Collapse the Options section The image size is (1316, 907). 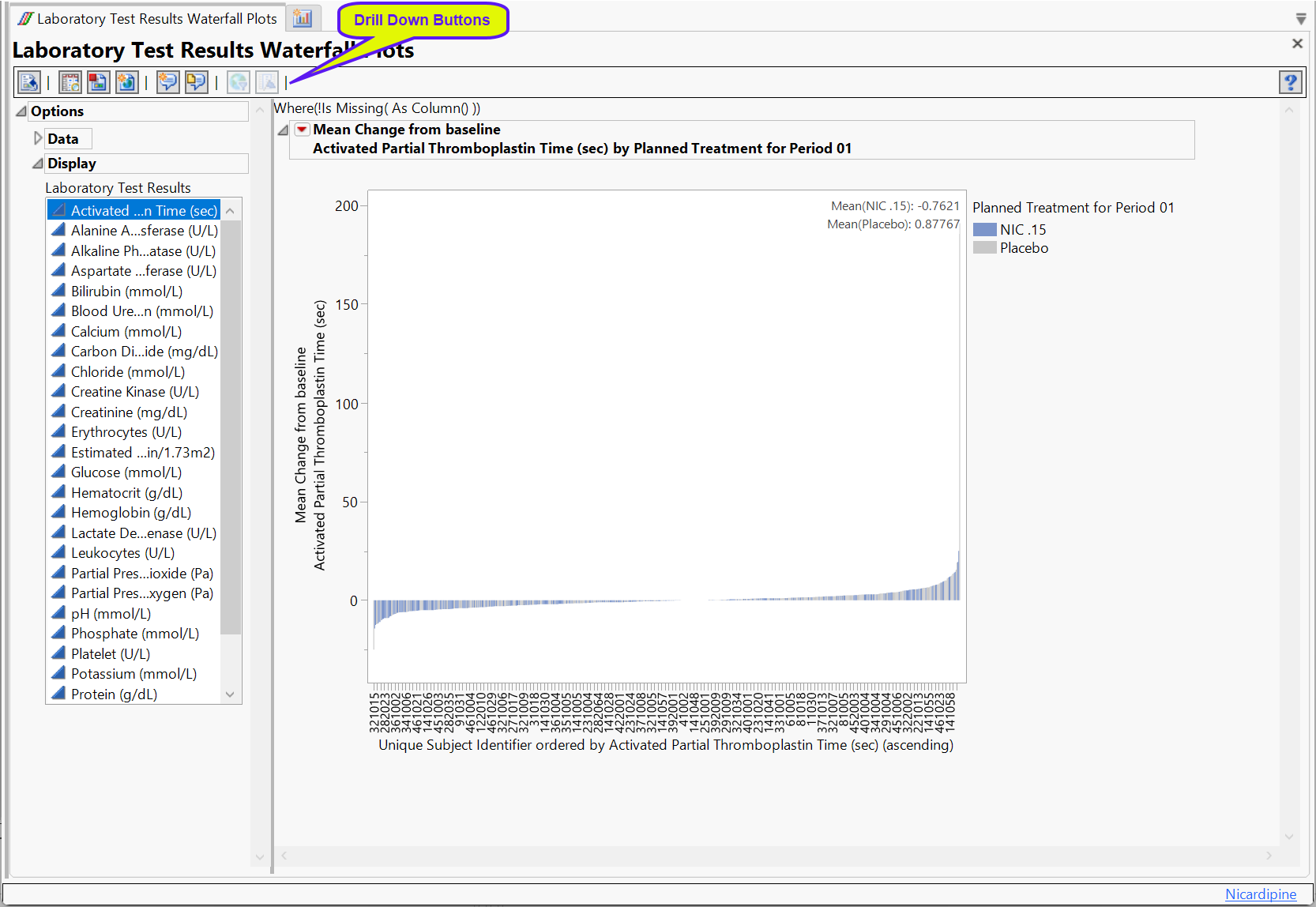click(x=21, y=111)
